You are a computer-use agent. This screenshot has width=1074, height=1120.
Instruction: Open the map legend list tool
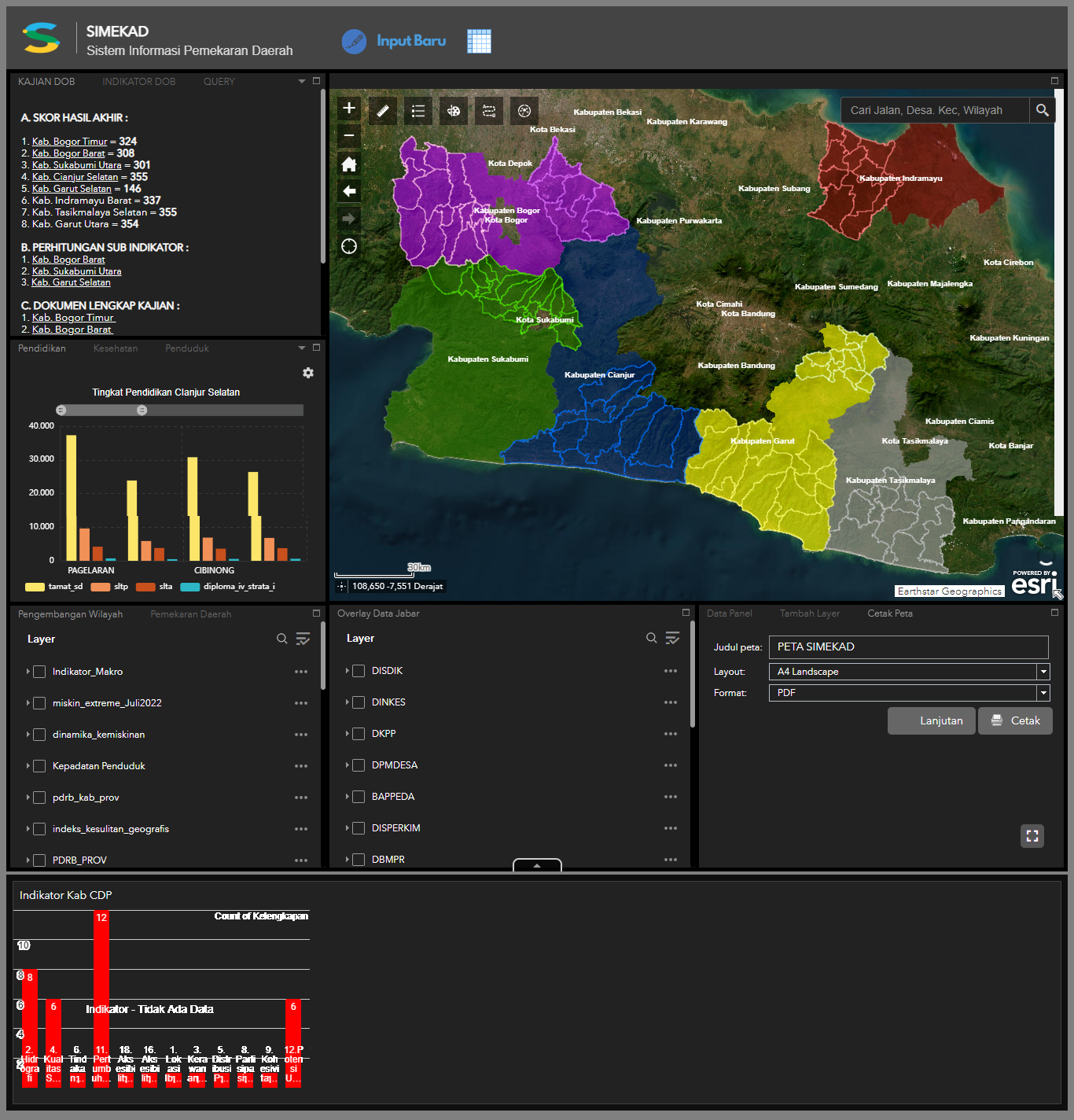pos(418,111)
